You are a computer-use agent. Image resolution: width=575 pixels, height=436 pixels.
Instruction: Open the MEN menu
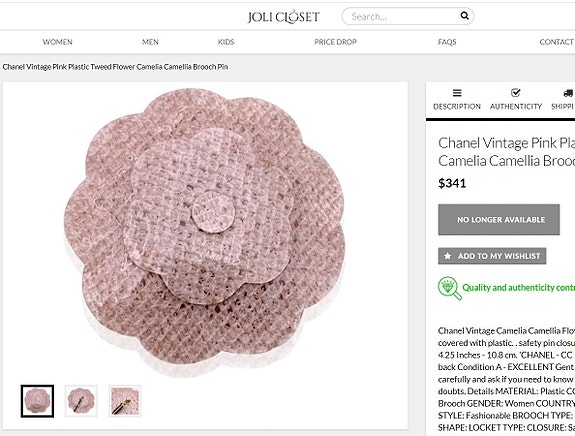(x=150, y=42)
